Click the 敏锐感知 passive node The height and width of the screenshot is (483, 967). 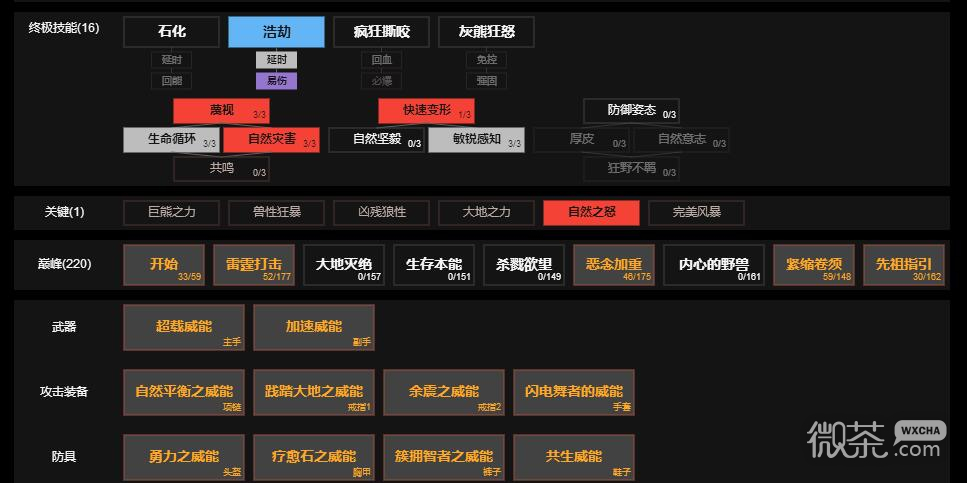point(476,140)
